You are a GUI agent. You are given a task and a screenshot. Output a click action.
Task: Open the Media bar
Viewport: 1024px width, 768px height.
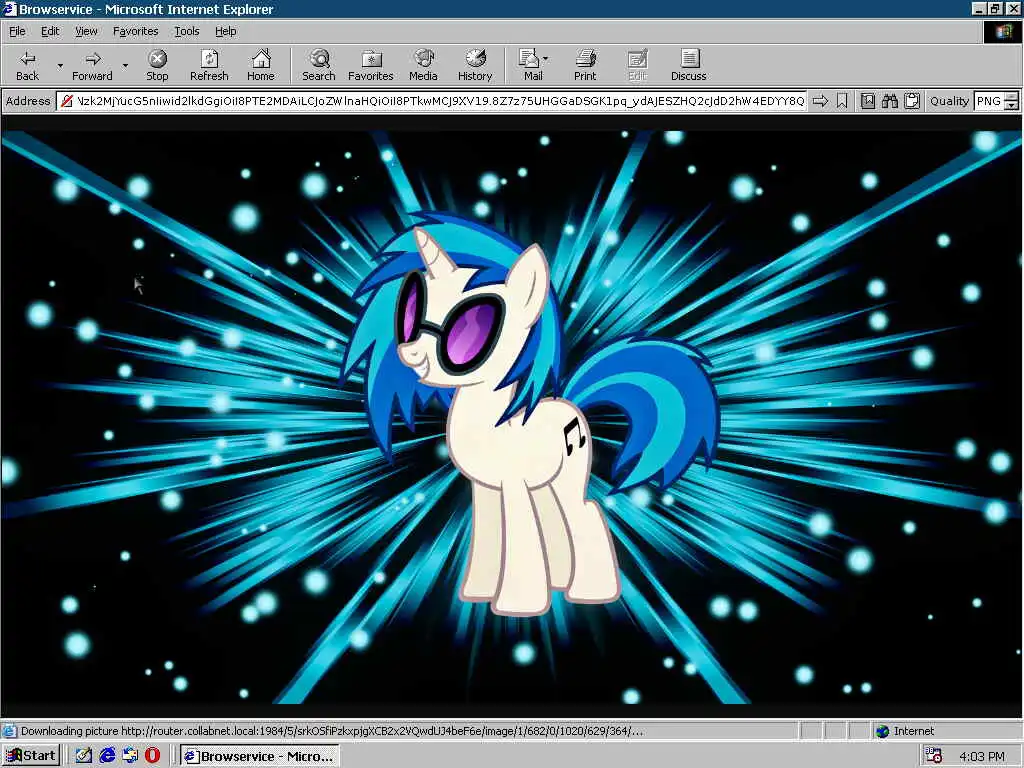[x=423, y=65]
